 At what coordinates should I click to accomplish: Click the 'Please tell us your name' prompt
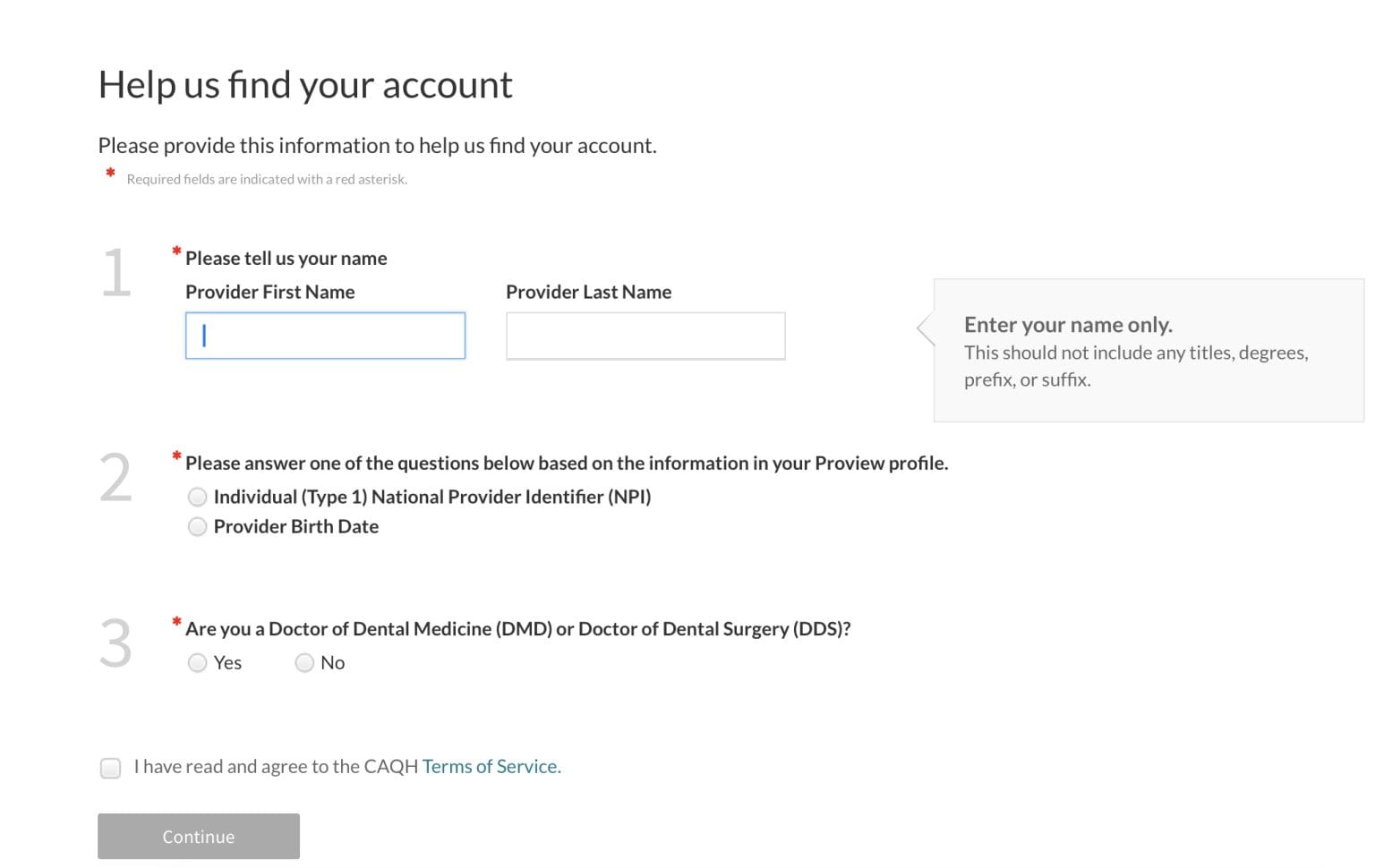(x=286, y=259)
